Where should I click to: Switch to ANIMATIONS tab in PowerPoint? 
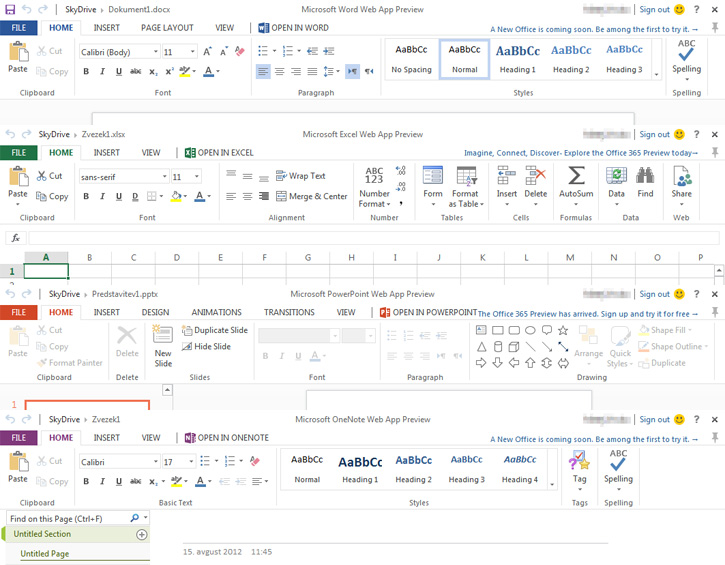click(x=216, y=312)
